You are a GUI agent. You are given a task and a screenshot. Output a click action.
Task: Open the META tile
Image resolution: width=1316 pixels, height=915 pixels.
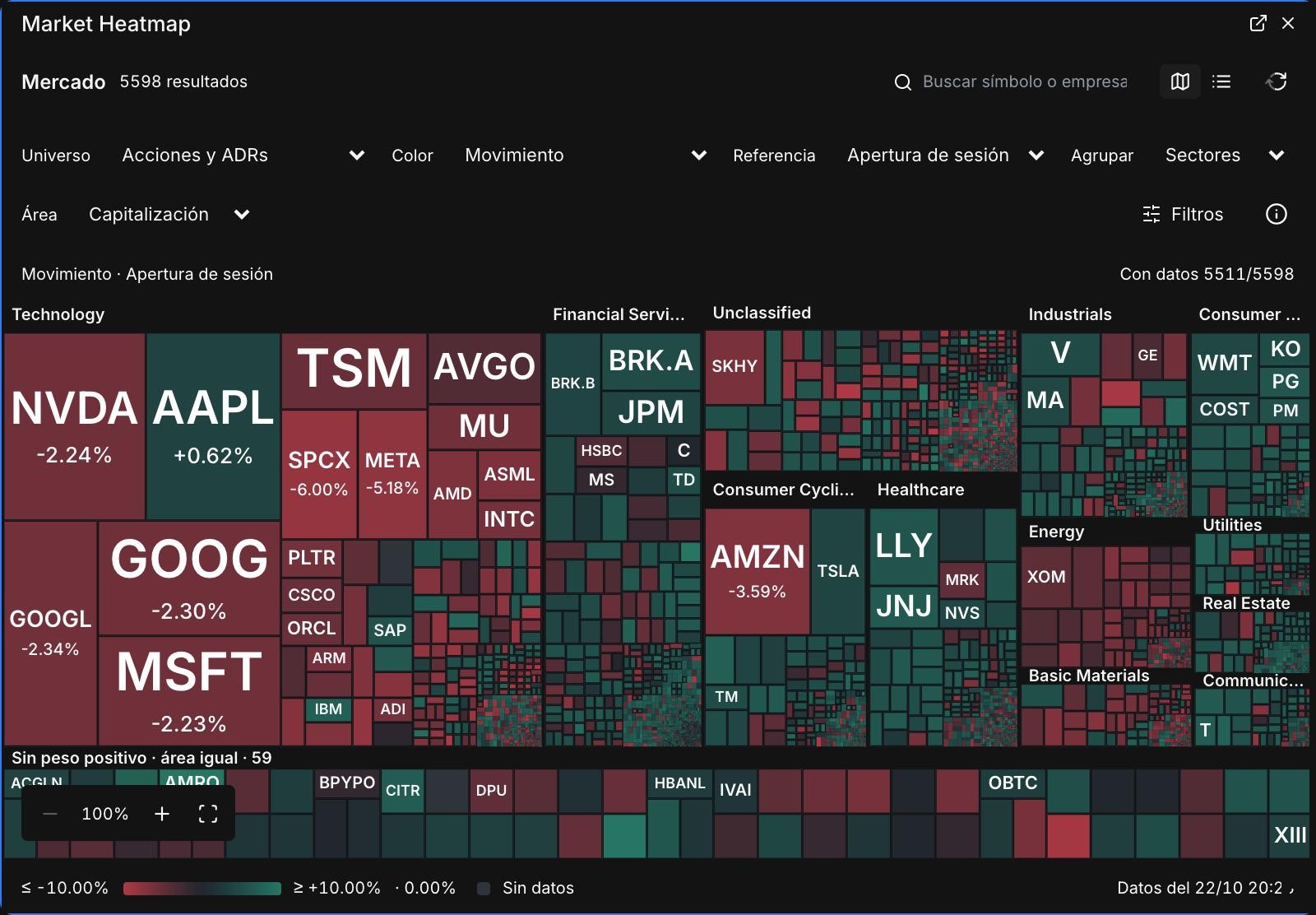pyautogui.click(x=392, y=474)
